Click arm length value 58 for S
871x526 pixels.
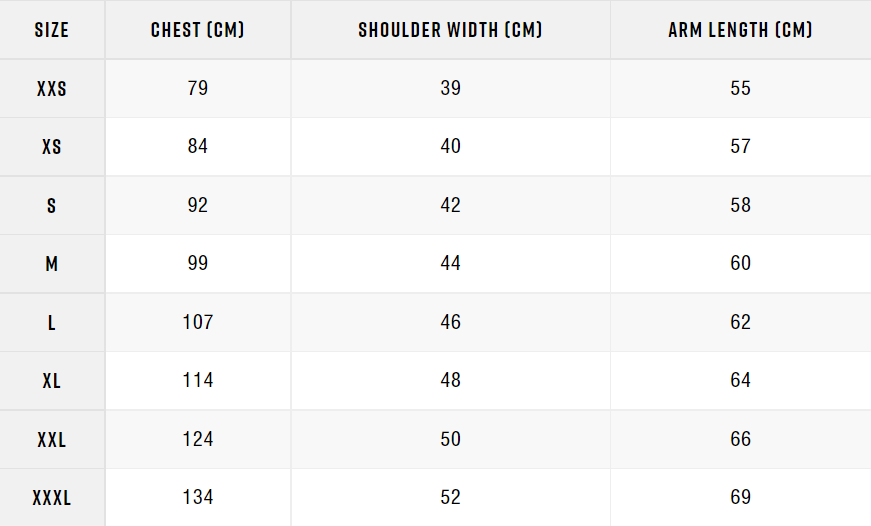pyautogui.click(x=740, y=205)
